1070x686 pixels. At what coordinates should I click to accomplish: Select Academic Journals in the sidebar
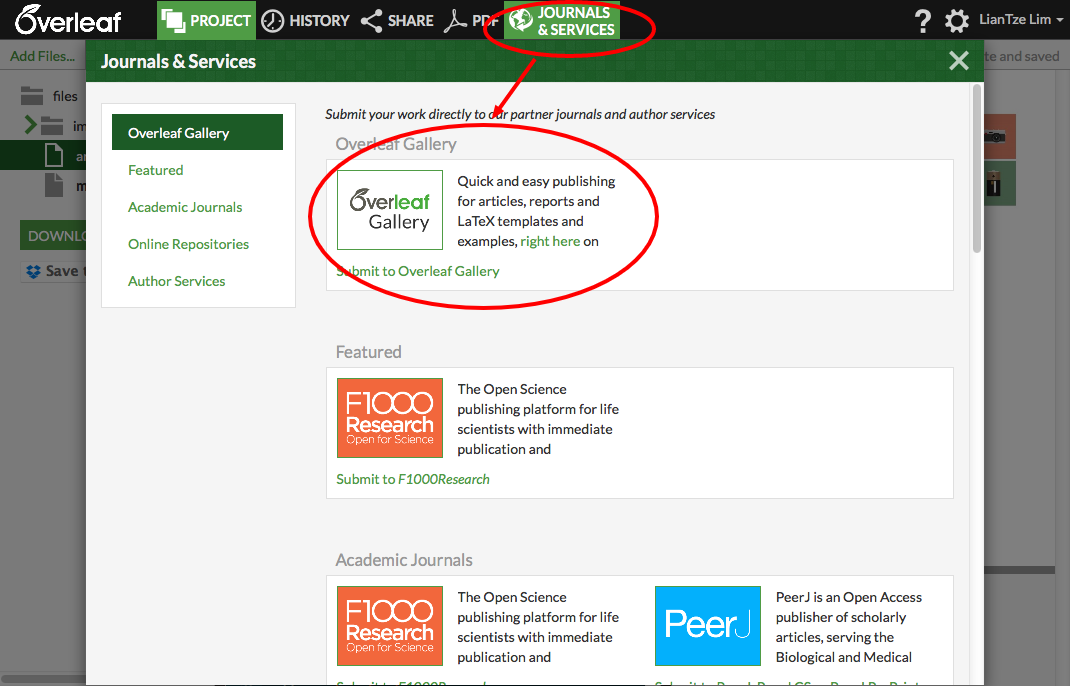coord(185,207)
